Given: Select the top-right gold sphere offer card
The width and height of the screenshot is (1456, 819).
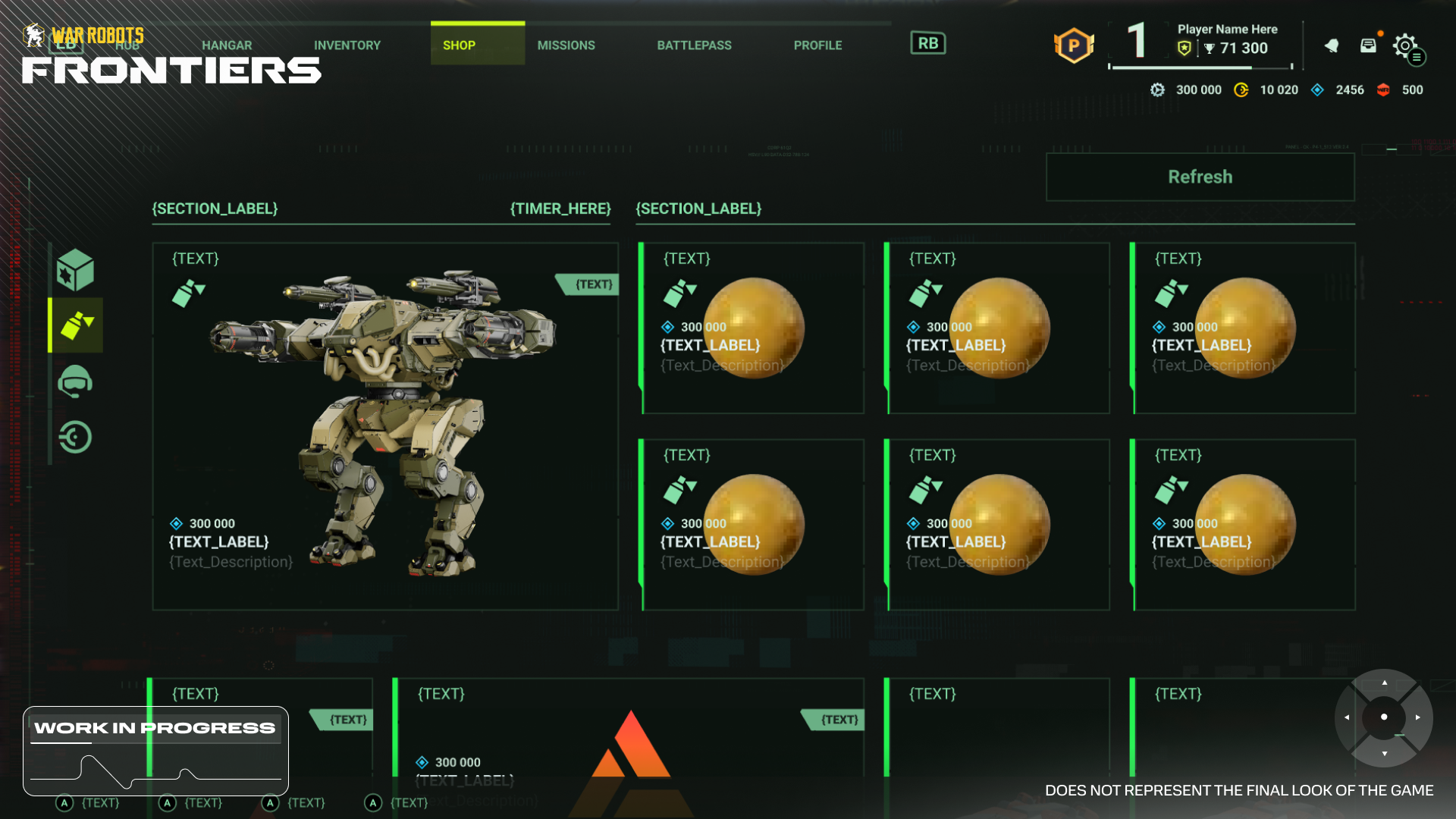Looking at the screenshot, I should pos(1244,328).
